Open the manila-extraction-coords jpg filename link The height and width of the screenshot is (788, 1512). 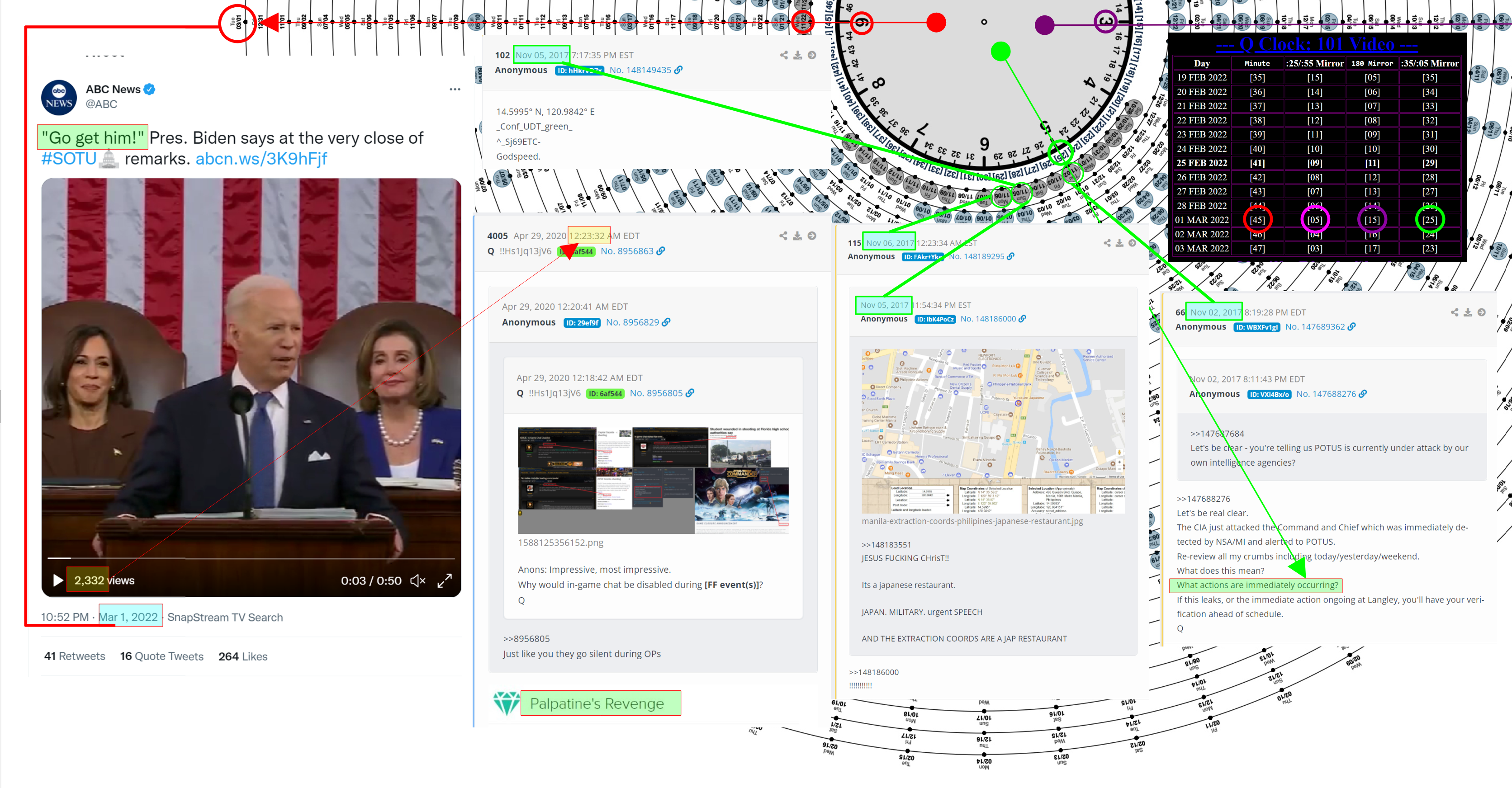972,521
